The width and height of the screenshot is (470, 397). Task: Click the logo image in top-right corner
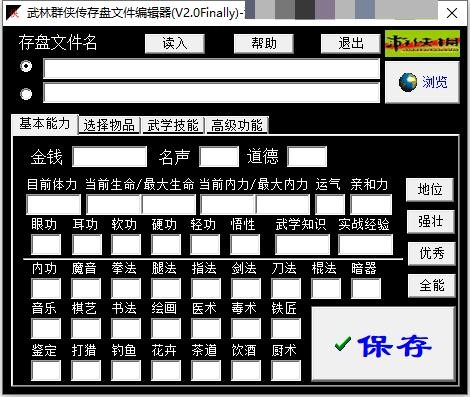[422, 44]
